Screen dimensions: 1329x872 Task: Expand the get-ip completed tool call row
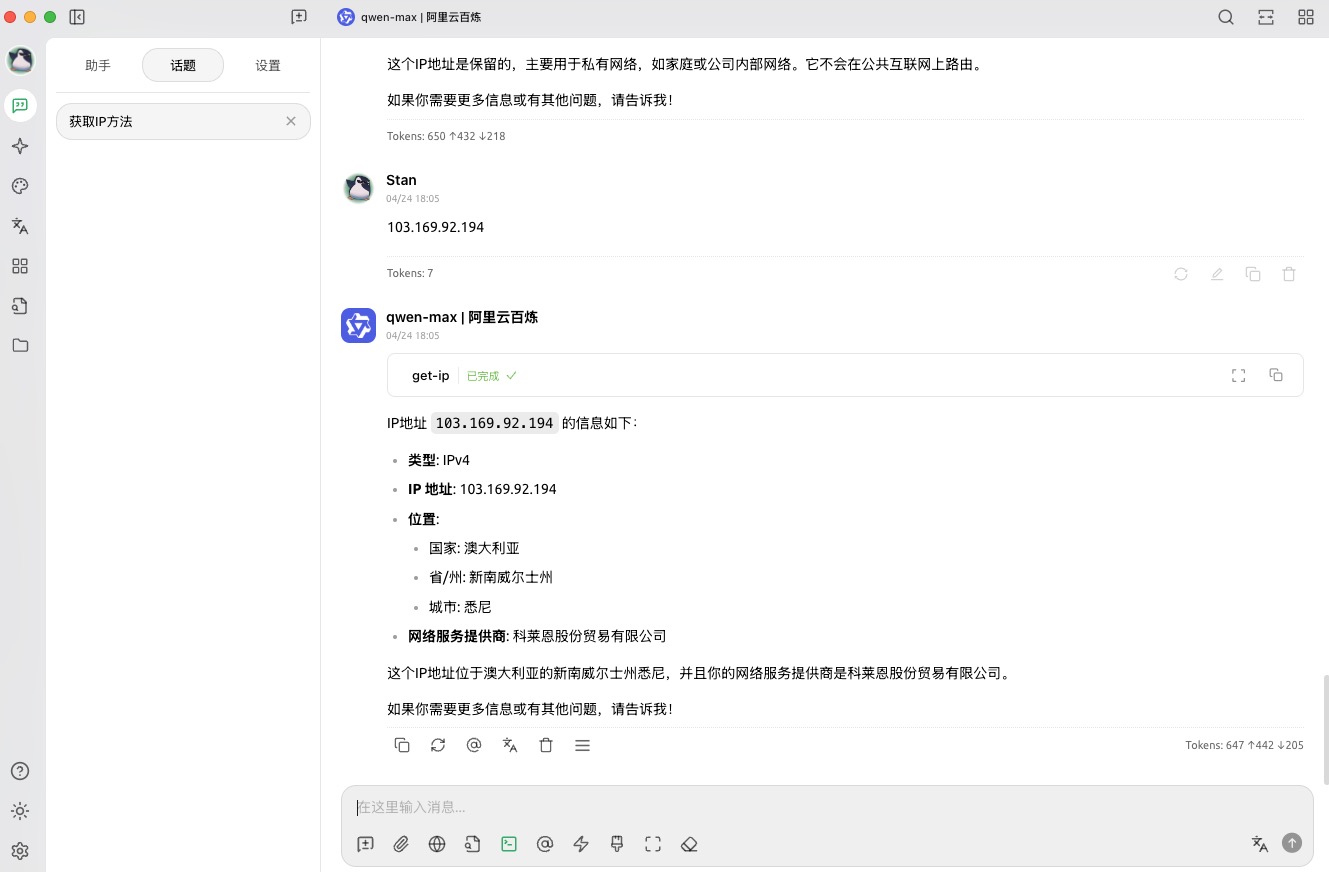coord(845,375)
